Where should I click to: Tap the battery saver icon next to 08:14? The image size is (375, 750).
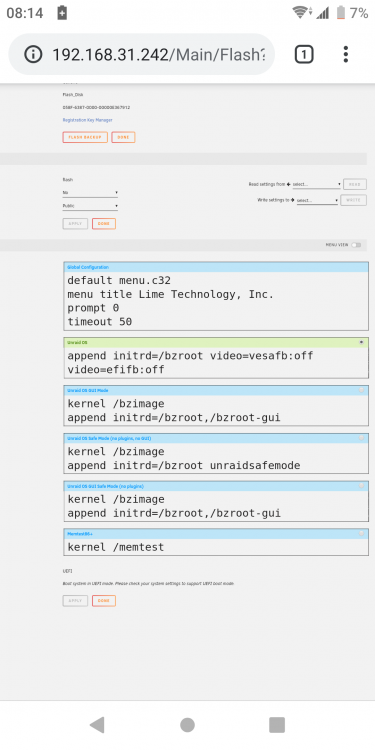click(x=62, y=13)
